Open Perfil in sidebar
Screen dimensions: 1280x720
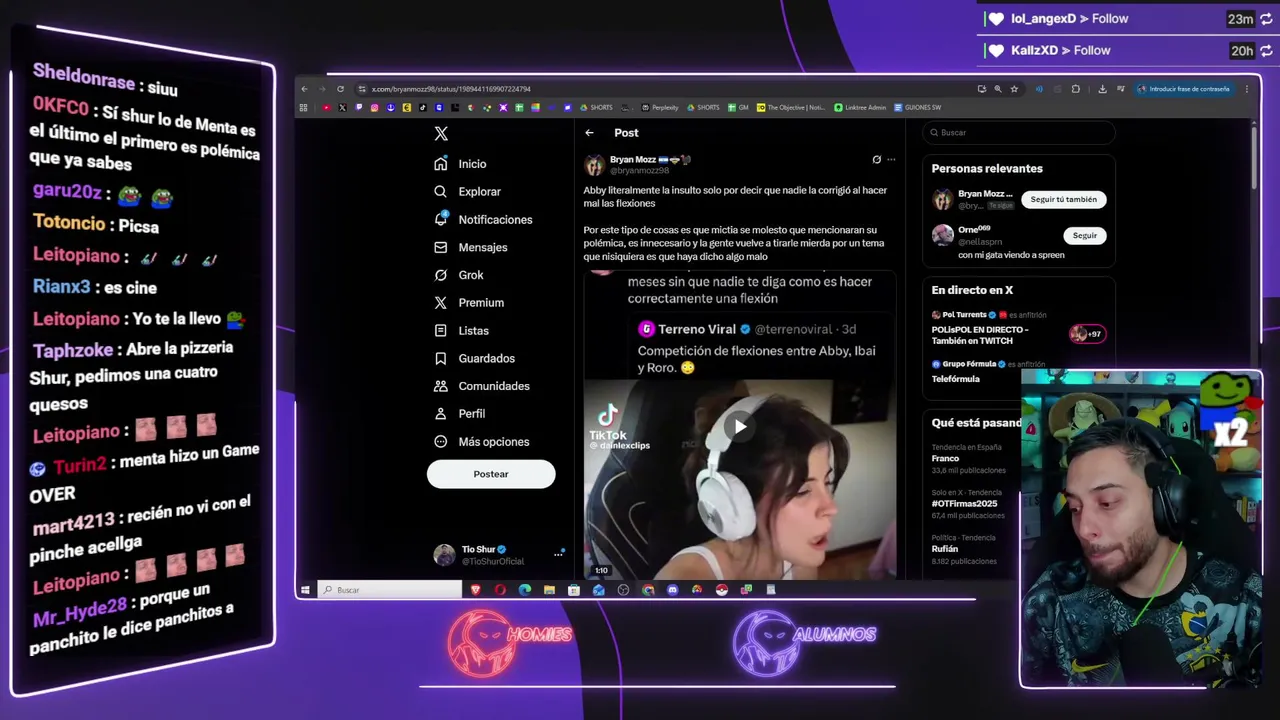460,413
